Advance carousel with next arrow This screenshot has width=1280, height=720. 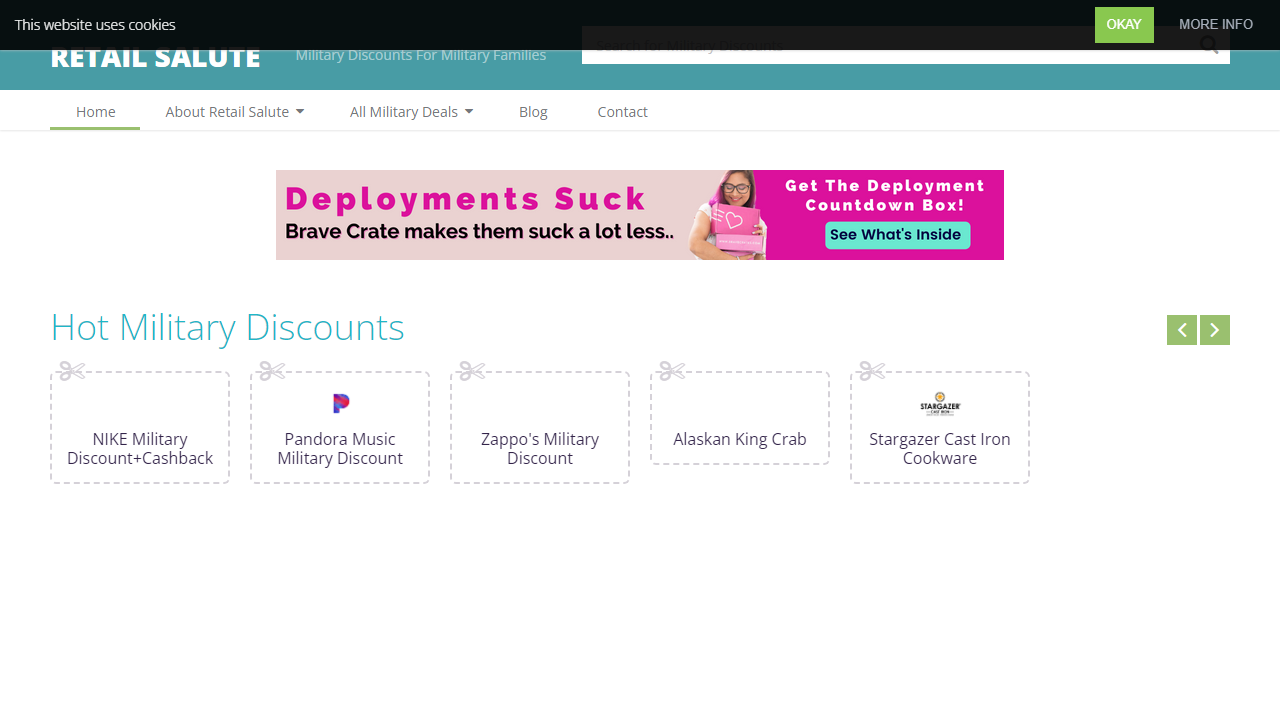[1215, 330]
